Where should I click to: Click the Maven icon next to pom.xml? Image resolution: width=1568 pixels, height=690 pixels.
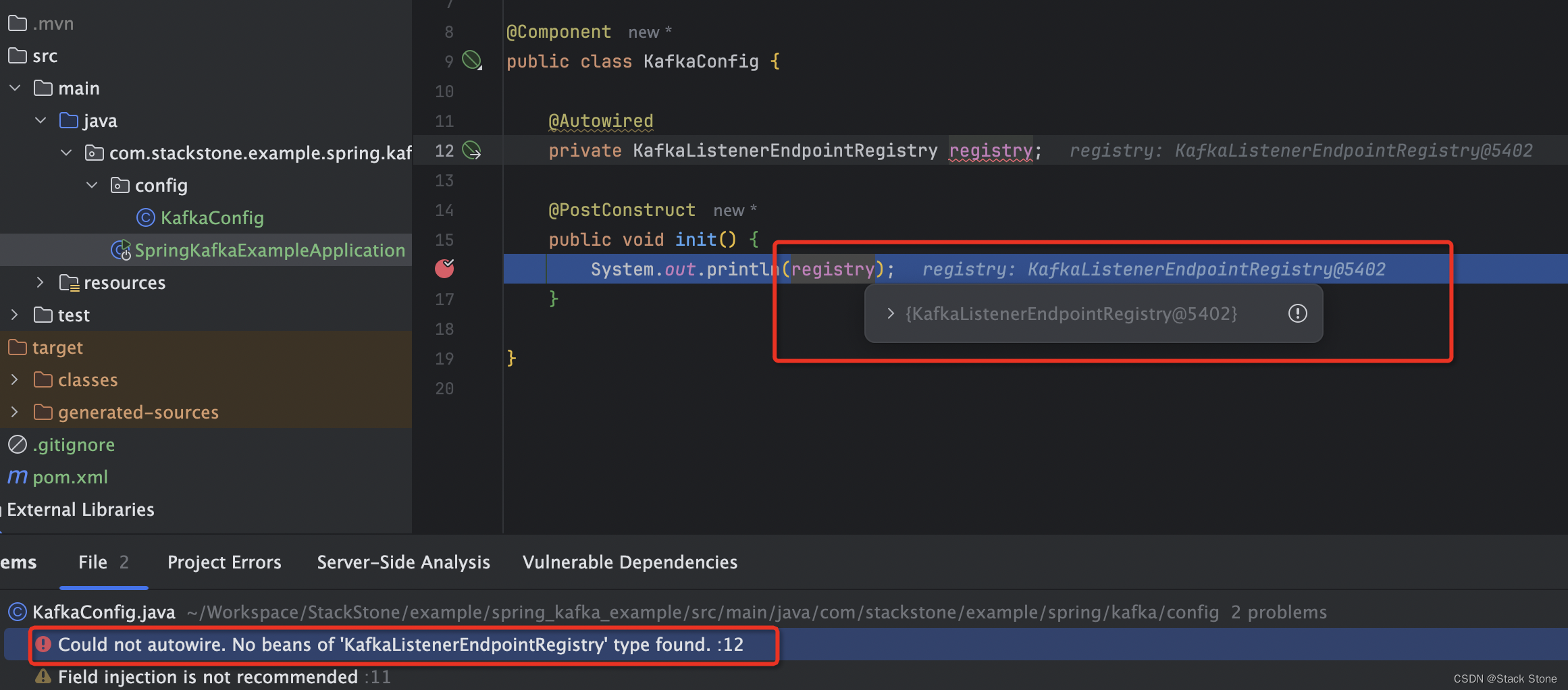16,477
